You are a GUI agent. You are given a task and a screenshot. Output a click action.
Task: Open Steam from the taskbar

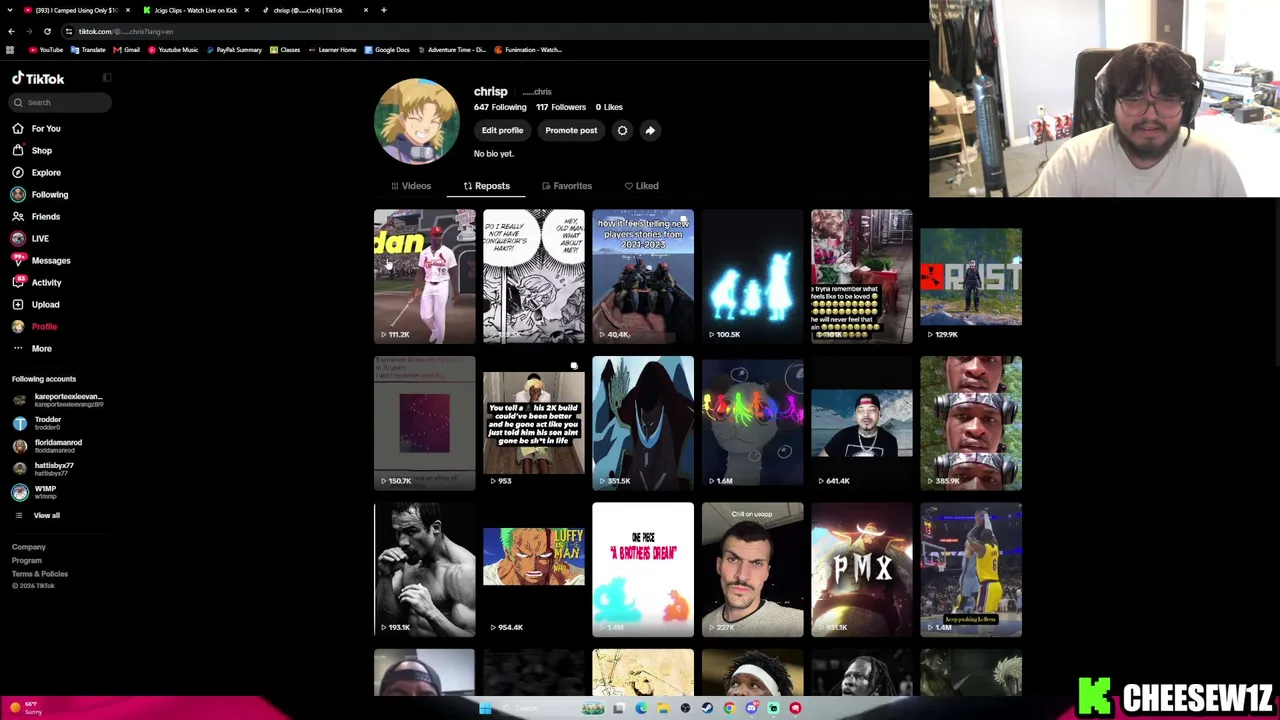pyautogui.click(x=707, y=708)
